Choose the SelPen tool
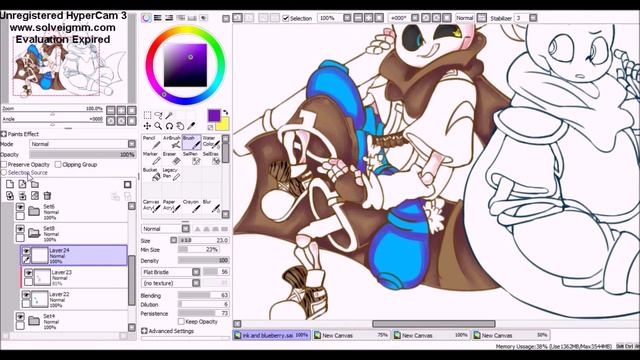Viewport: 640px width, 360px height. coord(191,158)
